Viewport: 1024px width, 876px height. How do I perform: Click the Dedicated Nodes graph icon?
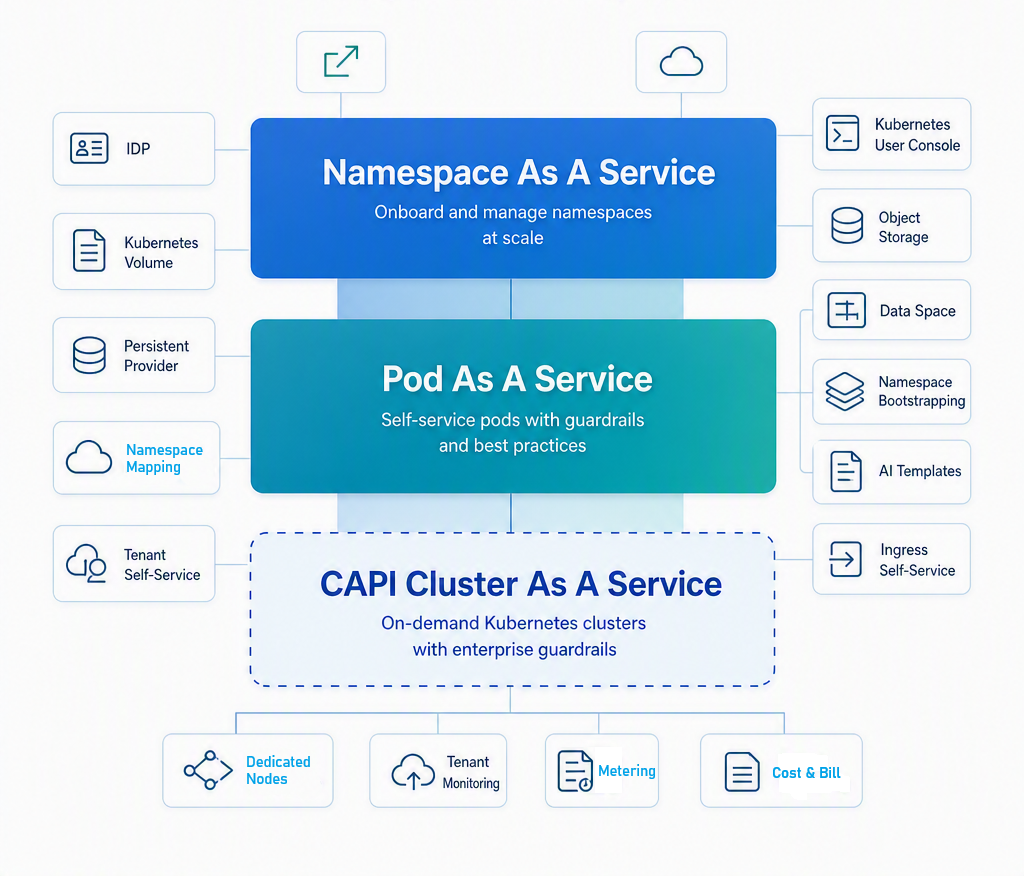[208, 770]
